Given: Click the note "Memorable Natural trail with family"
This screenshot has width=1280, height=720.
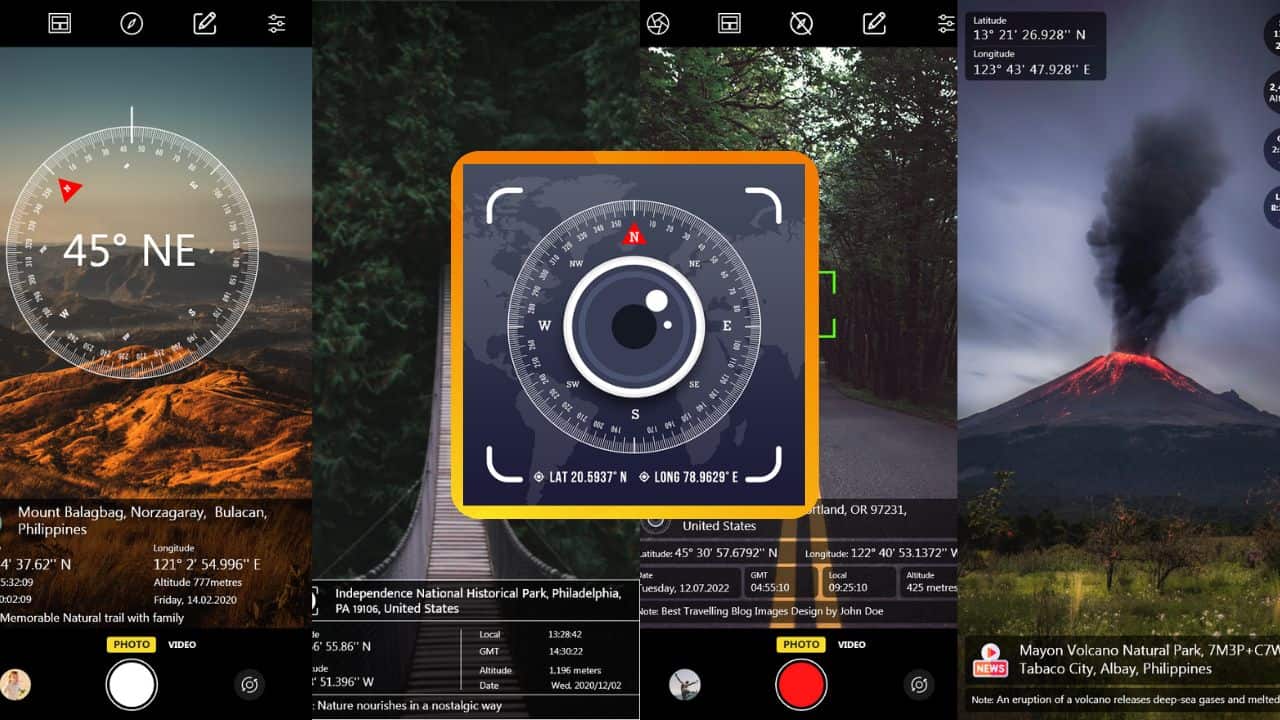Looking at the screenshot, I should [x=92, y=618].
